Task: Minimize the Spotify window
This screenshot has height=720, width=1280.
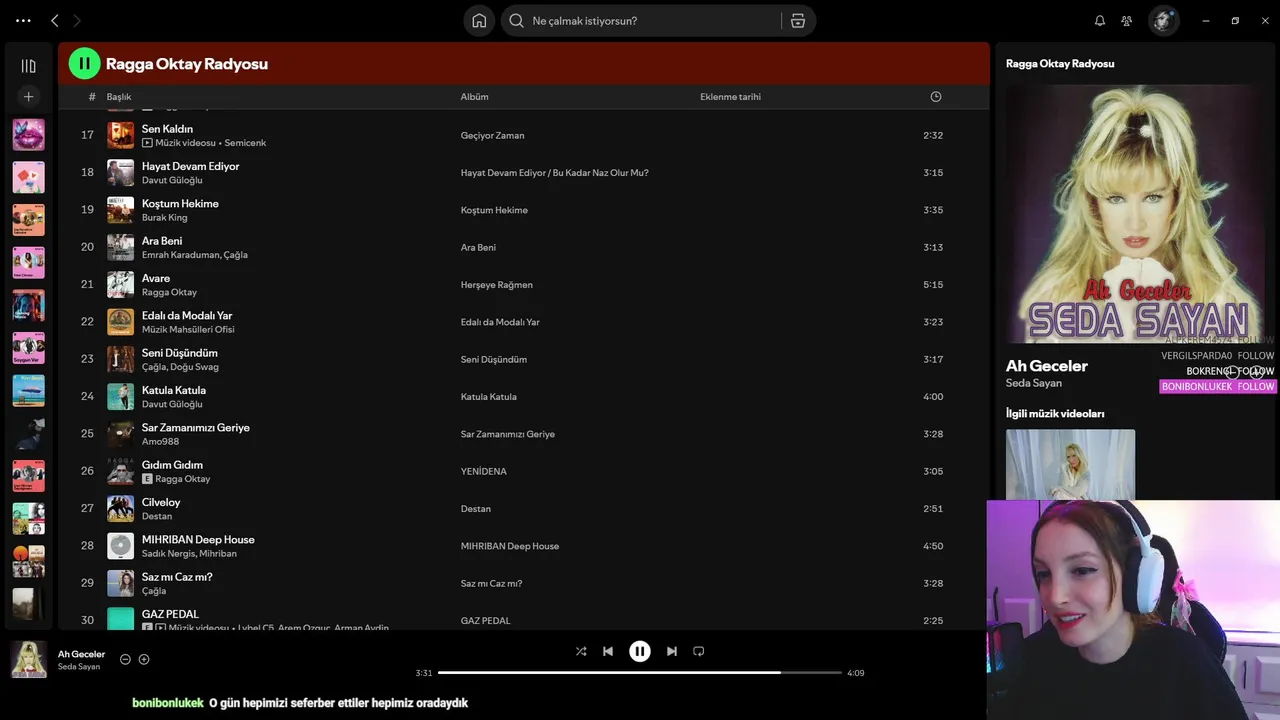Action: click(1206, 20)
